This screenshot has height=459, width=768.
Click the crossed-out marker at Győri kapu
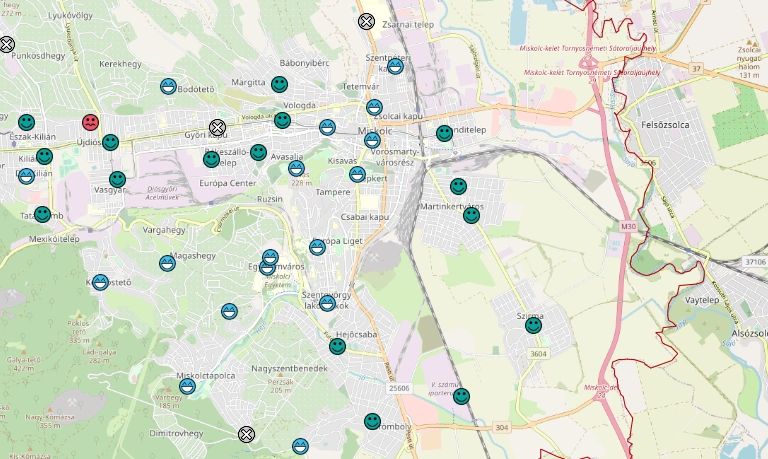pos(217,127)
